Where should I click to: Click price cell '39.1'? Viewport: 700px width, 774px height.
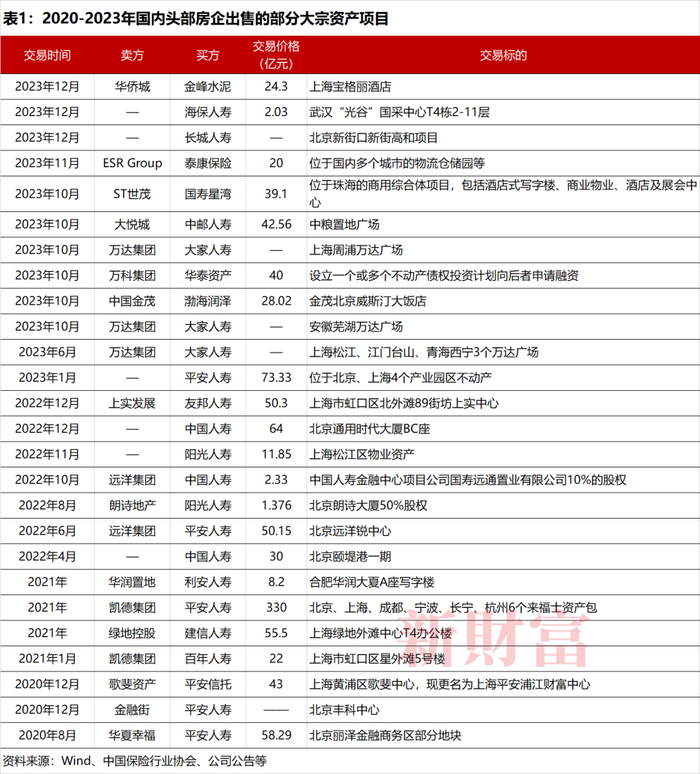coord(276,194)
